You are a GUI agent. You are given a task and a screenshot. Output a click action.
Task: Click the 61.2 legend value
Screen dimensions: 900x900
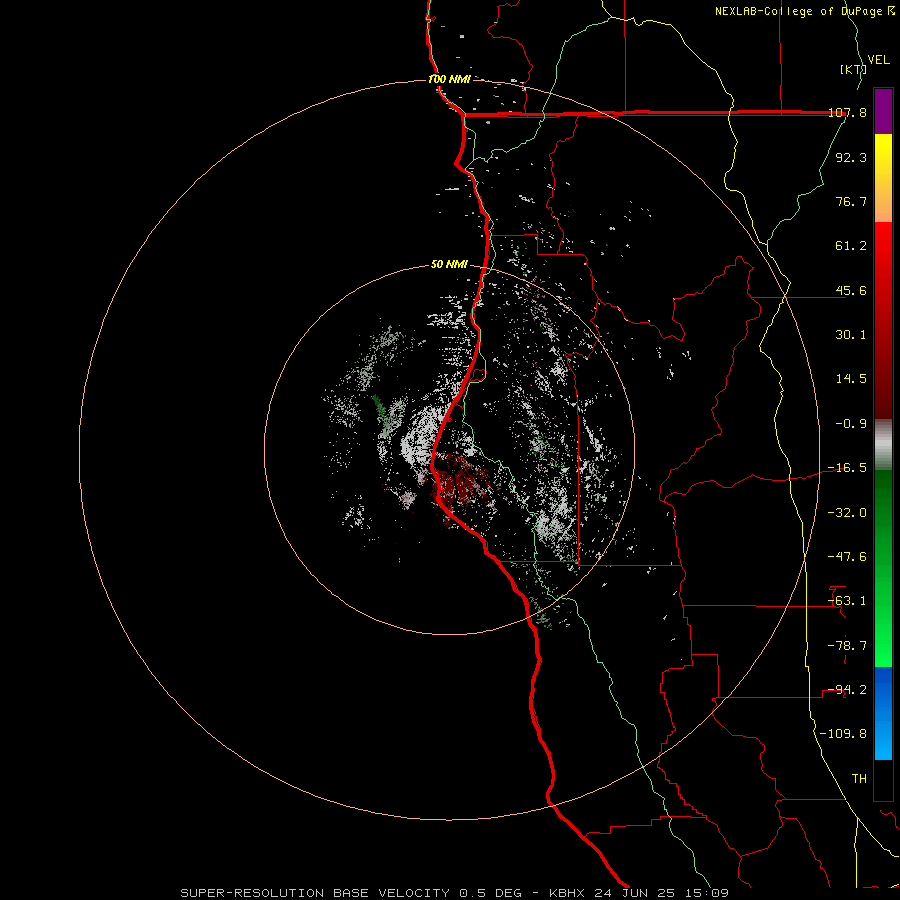851,246
